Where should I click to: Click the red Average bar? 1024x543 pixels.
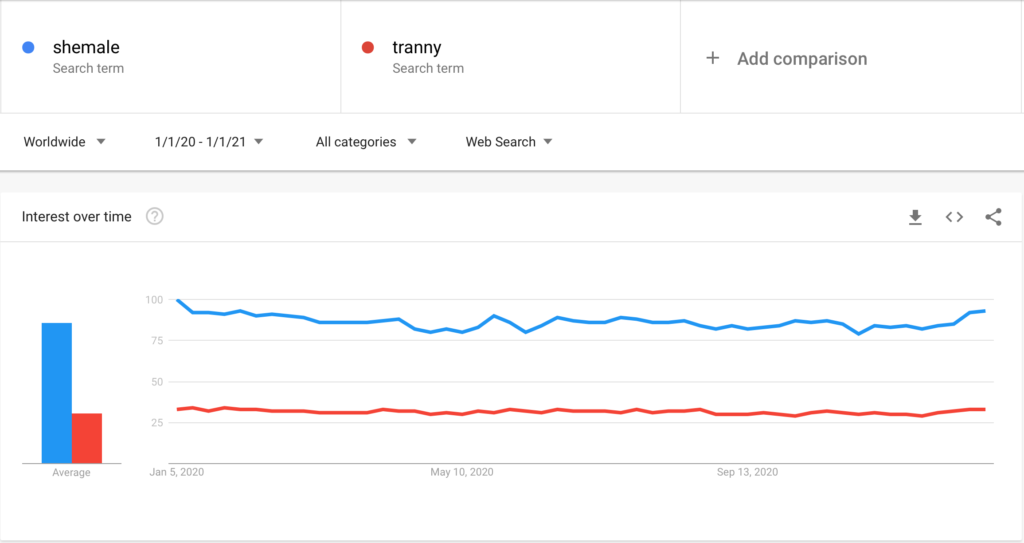pyautogui.click(x=87, y=438)
